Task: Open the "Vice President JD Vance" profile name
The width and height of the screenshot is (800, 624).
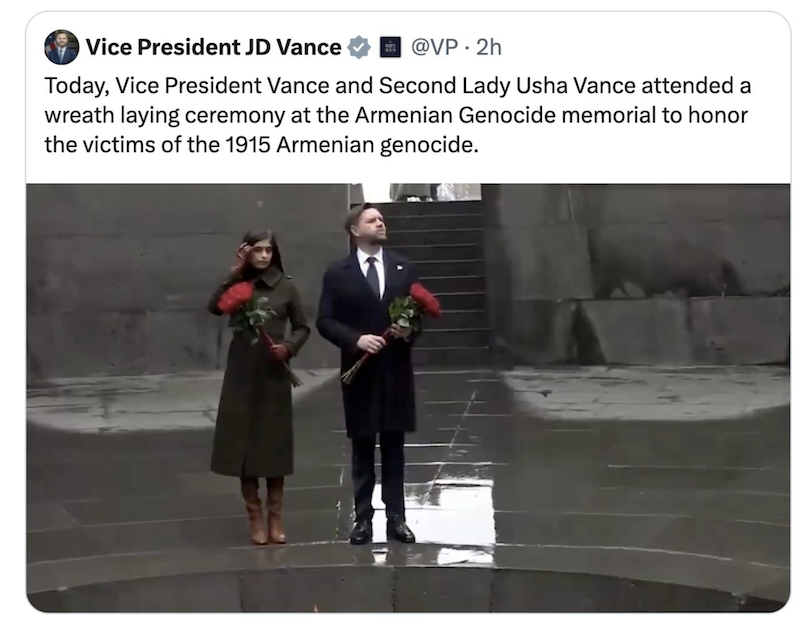Action: pos(214,47)
